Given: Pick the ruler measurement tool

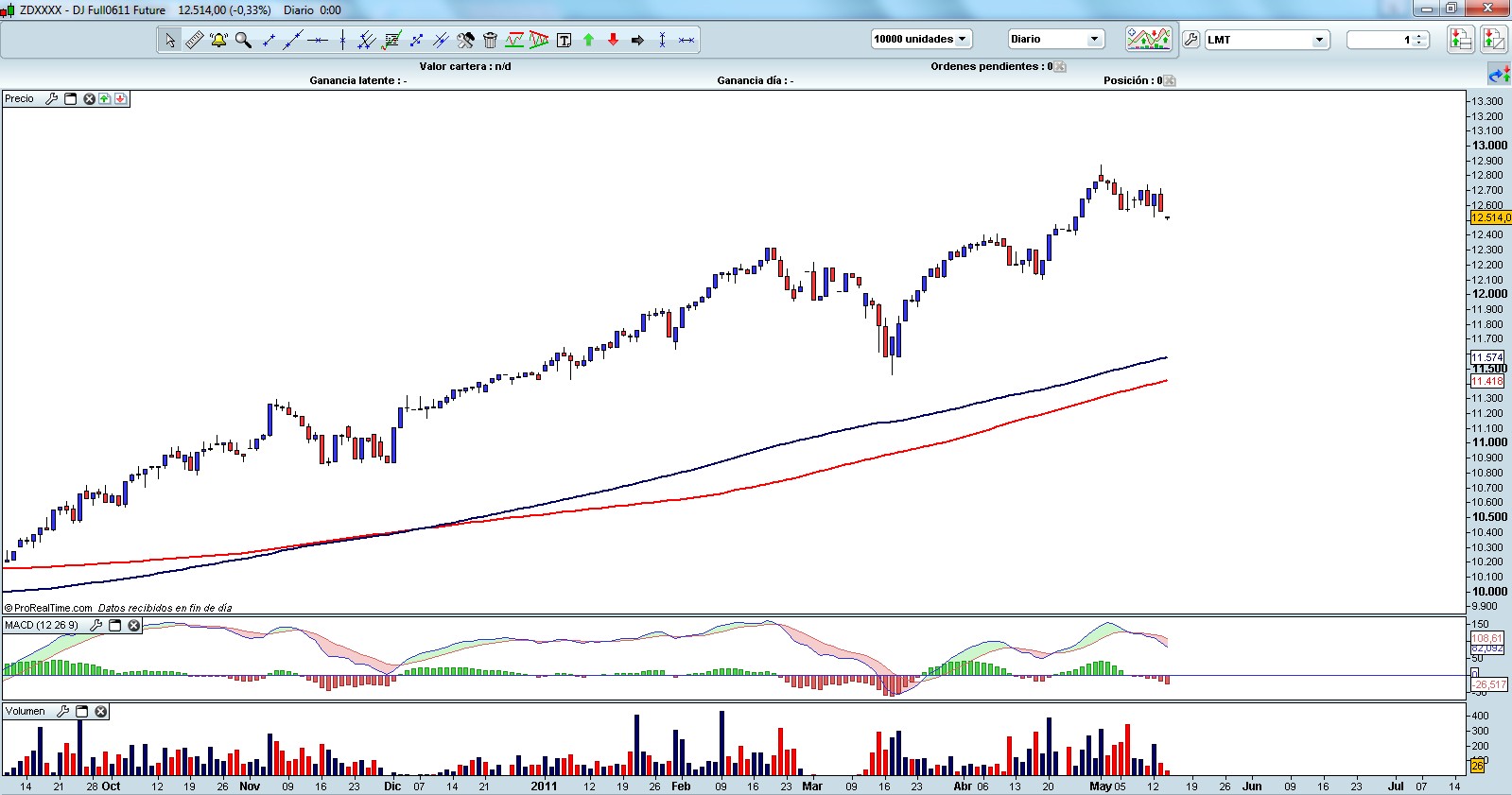Looking at the screenshot, I should click(x=194, y=40).
